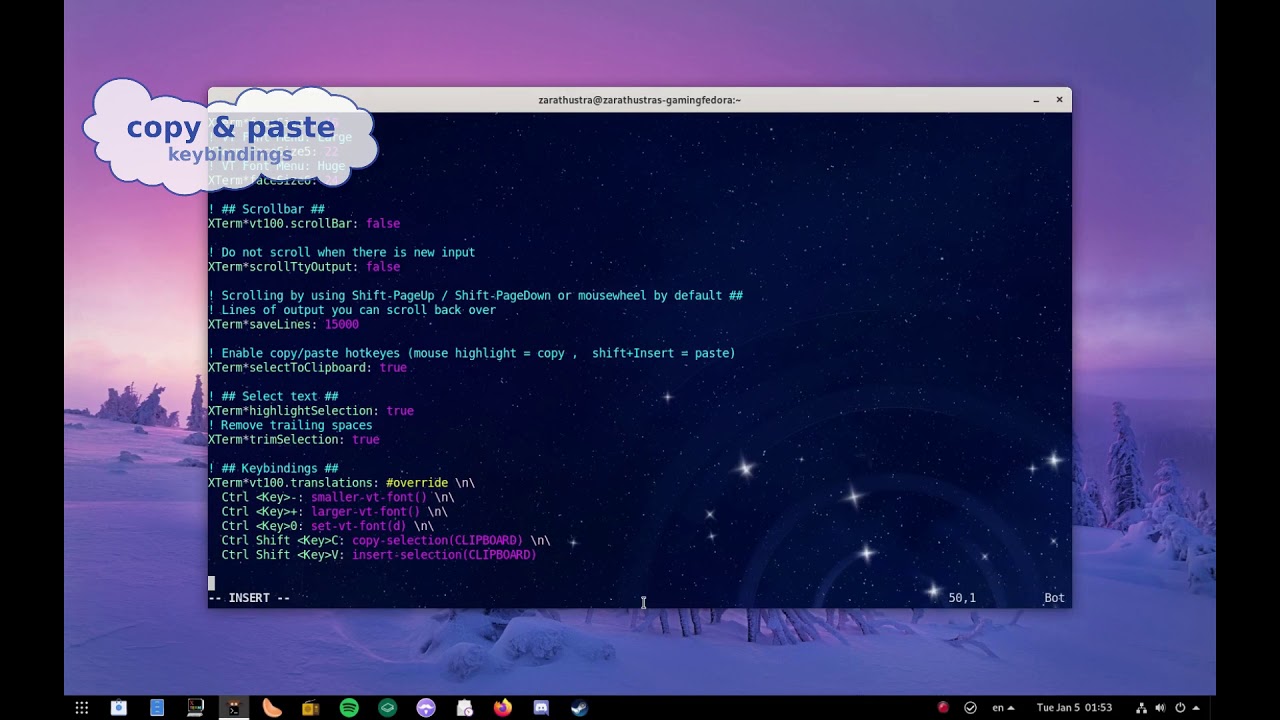Click 'larger-vt-font()' in the Ctrl plus binding

[366, 511]
